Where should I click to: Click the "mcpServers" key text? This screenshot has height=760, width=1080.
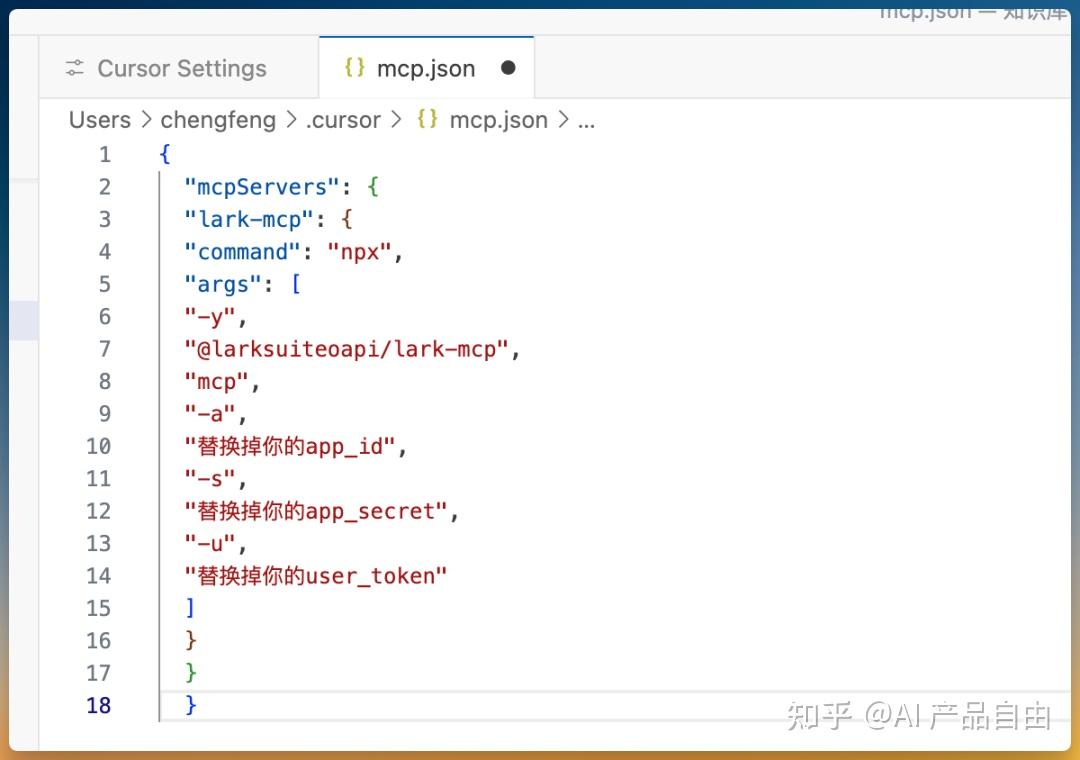pyautogui.click(x=262, y=187)
